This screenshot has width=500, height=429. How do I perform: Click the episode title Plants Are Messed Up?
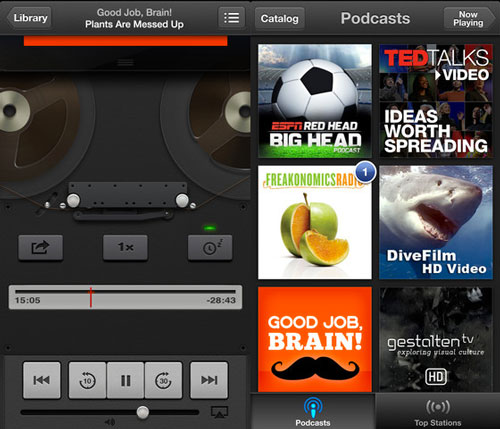pyautogui.click(x=134, y=24)
